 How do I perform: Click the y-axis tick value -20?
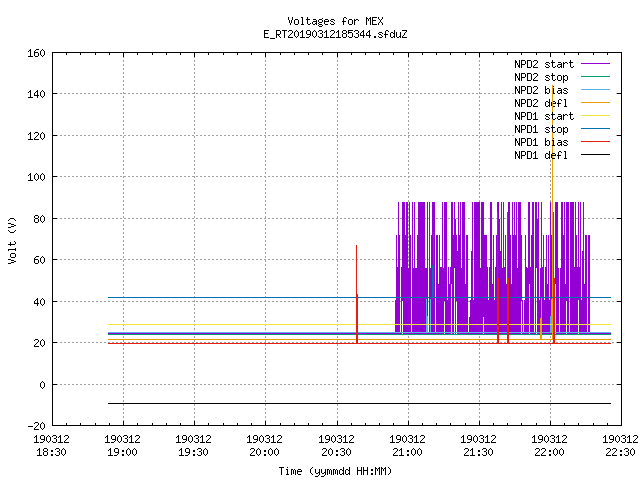coord(36,426)
